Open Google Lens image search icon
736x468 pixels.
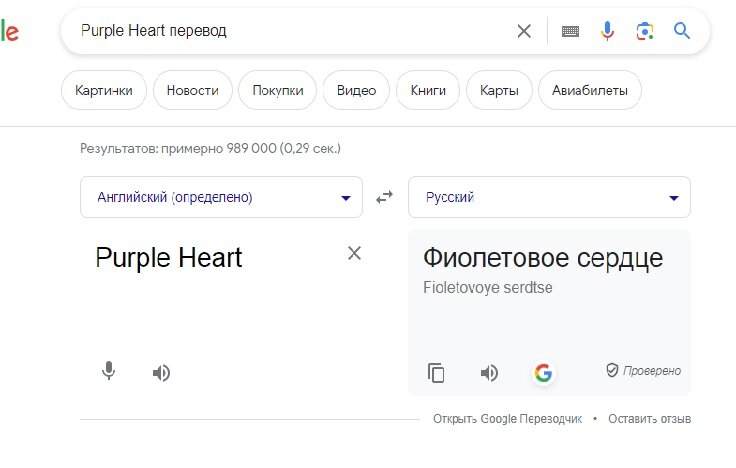pos(645,31)
